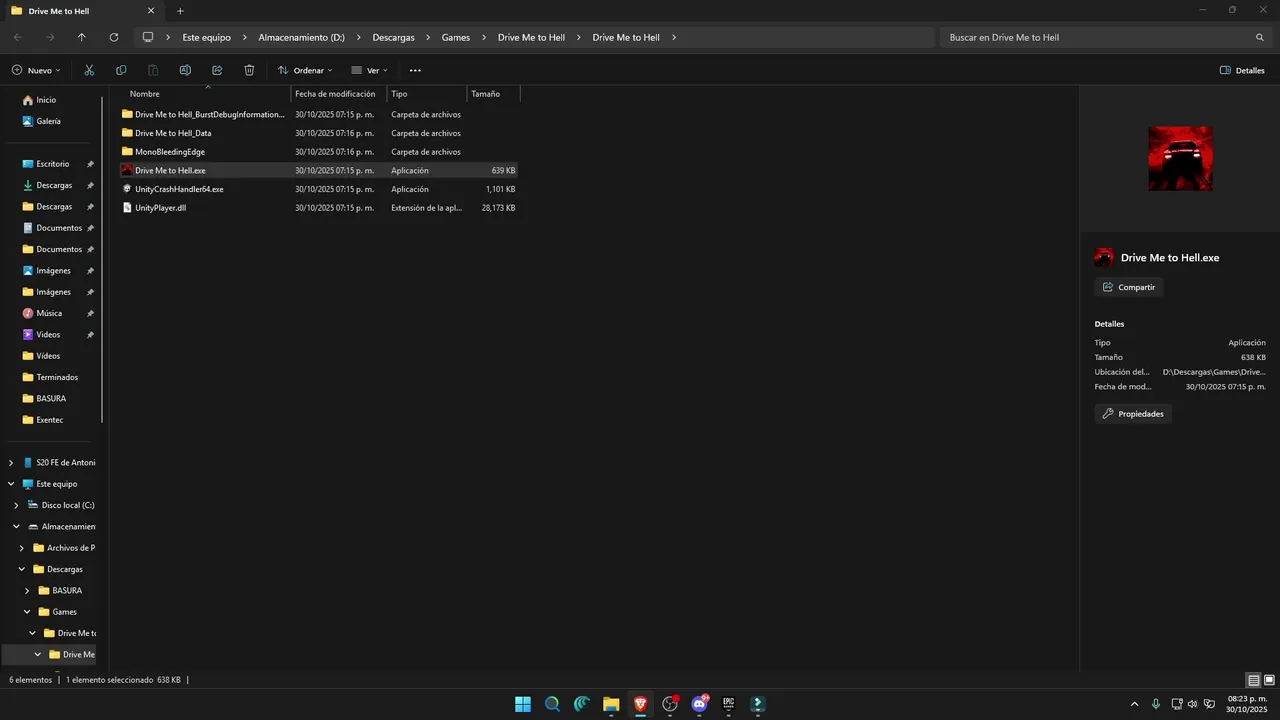Collapse the Almacenamien drive tree node
This screenshot has height=720, width=1280.
click(x=16, y=527)
